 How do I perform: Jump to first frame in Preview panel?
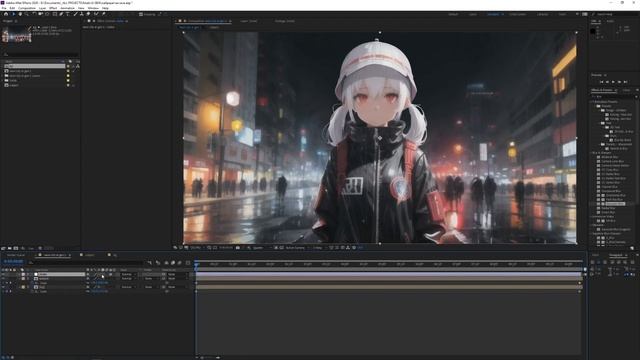point(601,82)
